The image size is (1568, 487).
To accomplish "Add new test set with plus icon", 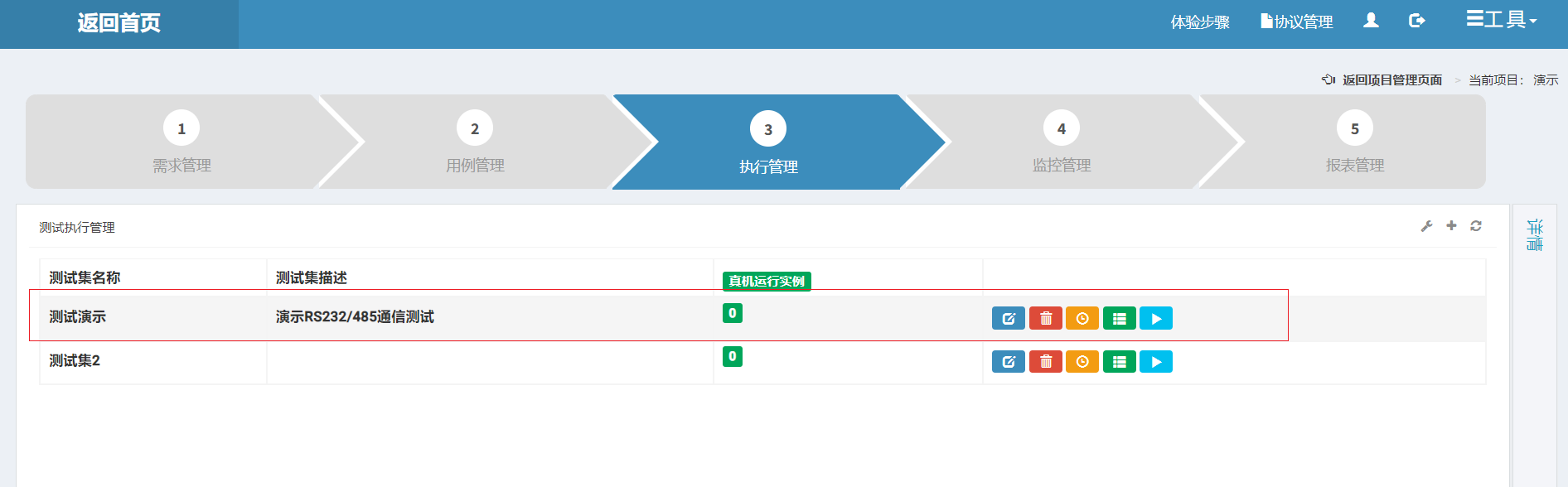I will coord(1451,225).
